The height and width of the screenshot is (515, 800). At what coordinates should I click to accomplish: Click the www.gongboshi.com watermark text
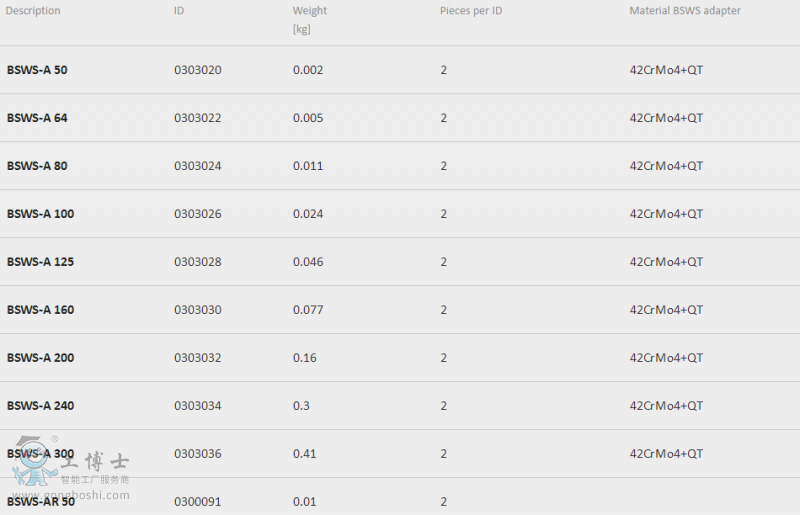(71, 495)
